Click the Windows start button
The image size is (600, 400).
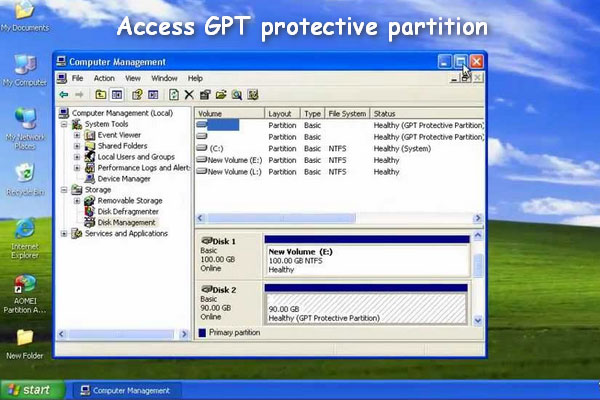[x=33, y=390]
